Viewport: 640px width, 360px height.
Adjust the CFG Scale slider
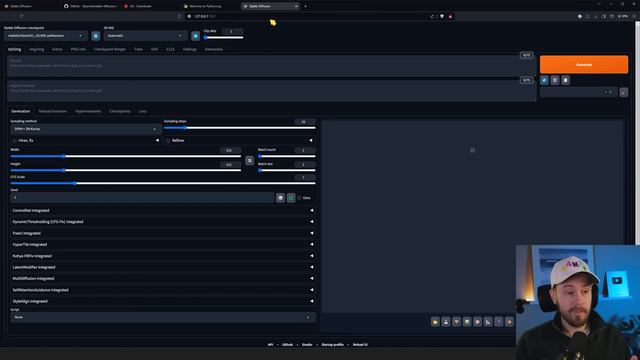pos(163,183)
